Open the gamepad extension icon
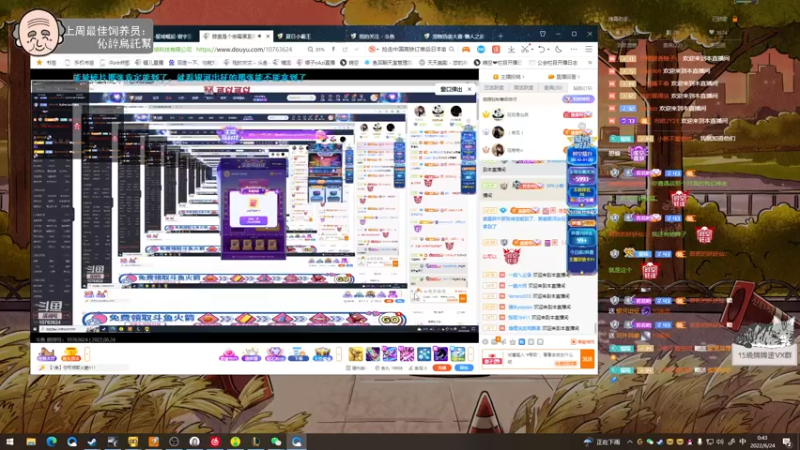 [x=466, y=49]
